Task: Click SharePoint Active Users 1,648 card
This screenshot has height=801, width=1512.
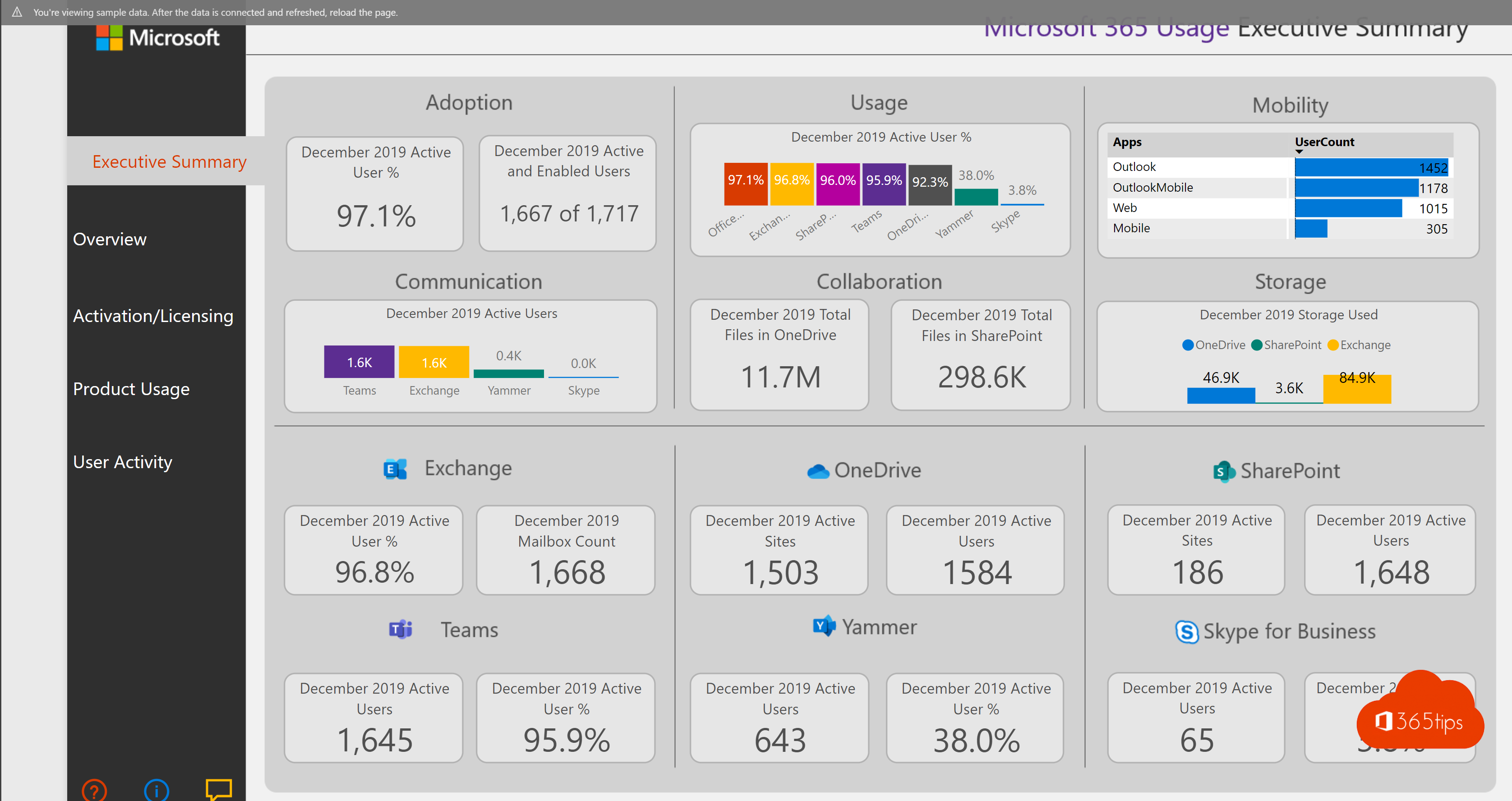Action: coord(1391,550)
